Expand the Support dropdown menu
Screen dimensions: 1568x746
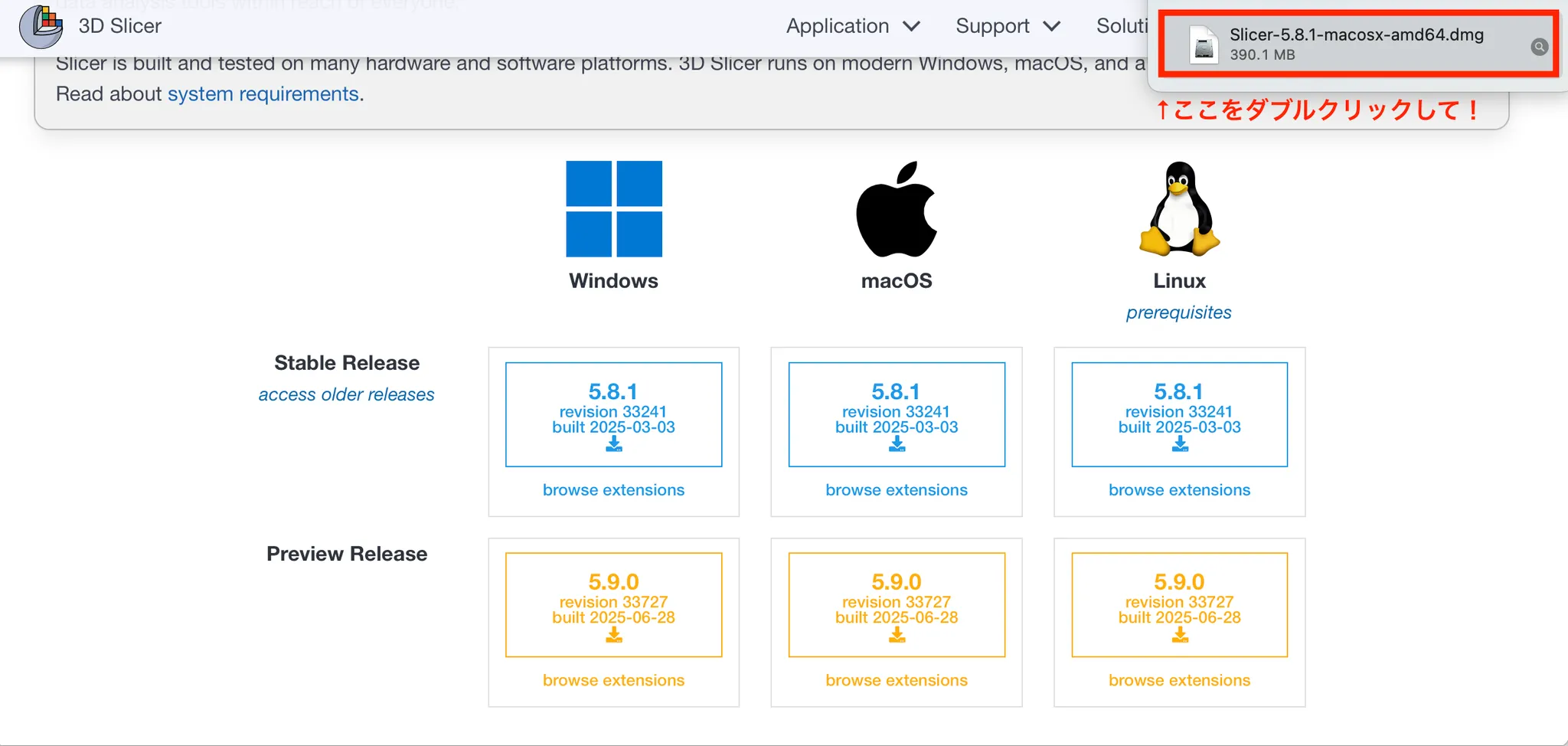coord(1008,26)
